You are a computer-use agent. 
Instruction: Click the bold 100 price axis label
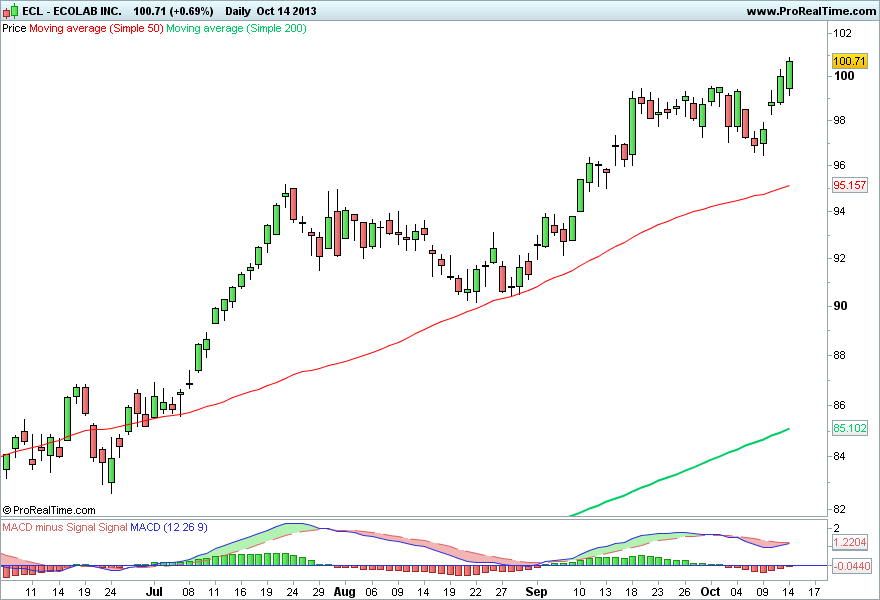click(x=844, y=76)
